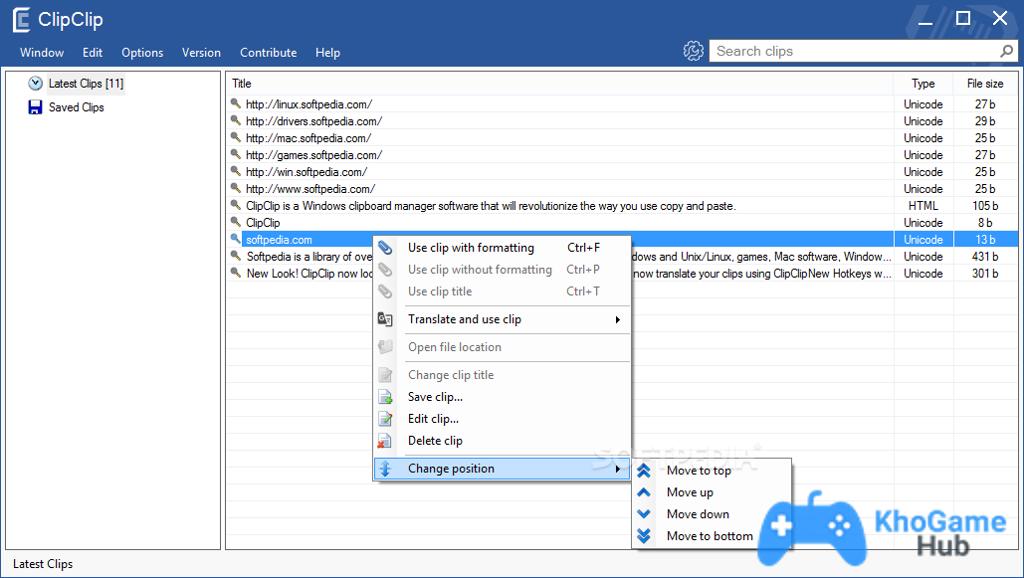Click the Move up arrow icon

644,492
